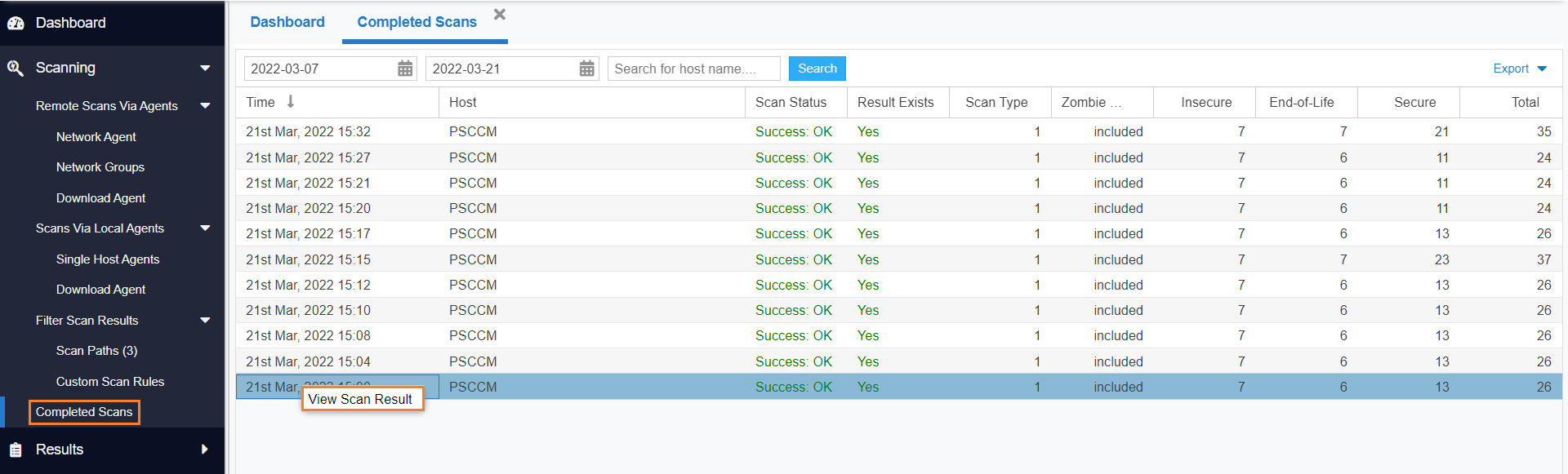Screen dimensions: 1568x474
Task: Click the Scanning magnifier icon
Action: (16, 69)
